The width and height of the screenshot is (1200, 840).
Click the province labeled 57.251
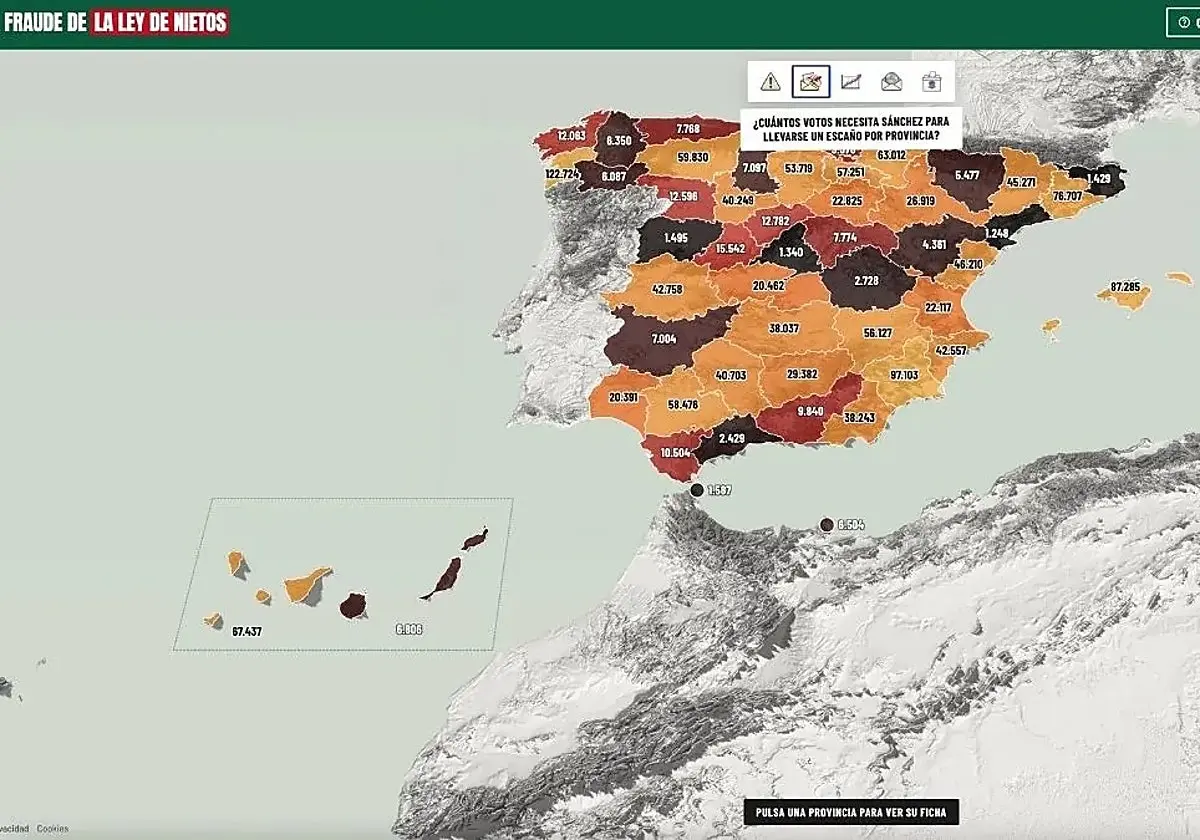(x=851, y=172)
